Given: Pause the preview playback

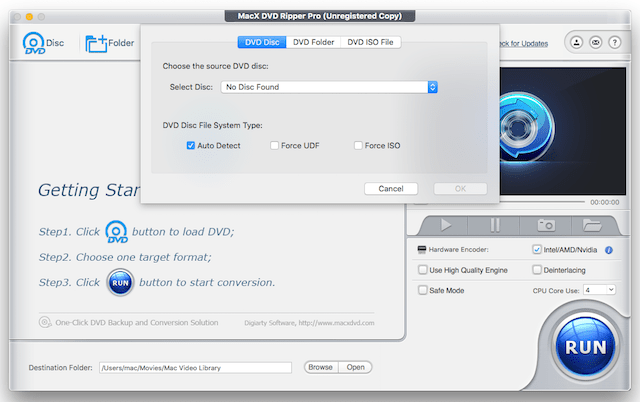Looking at the screenshot, I should [494, 225].
